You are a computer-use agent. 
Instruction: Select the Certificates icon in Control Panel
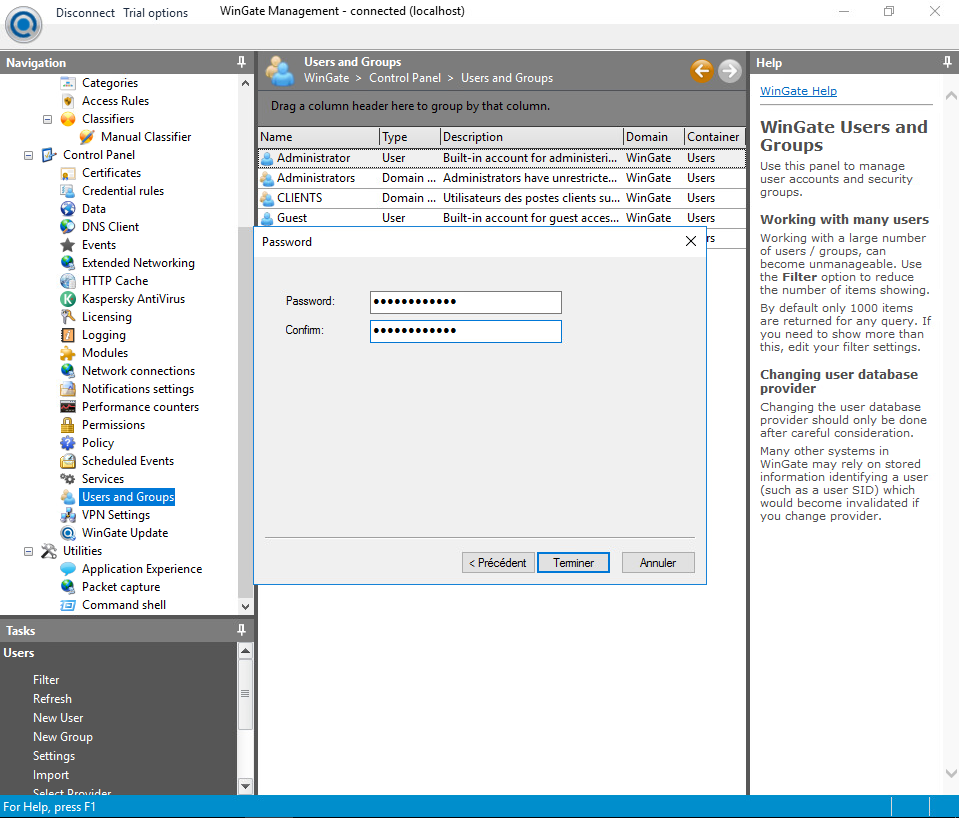tap(68, 173)
